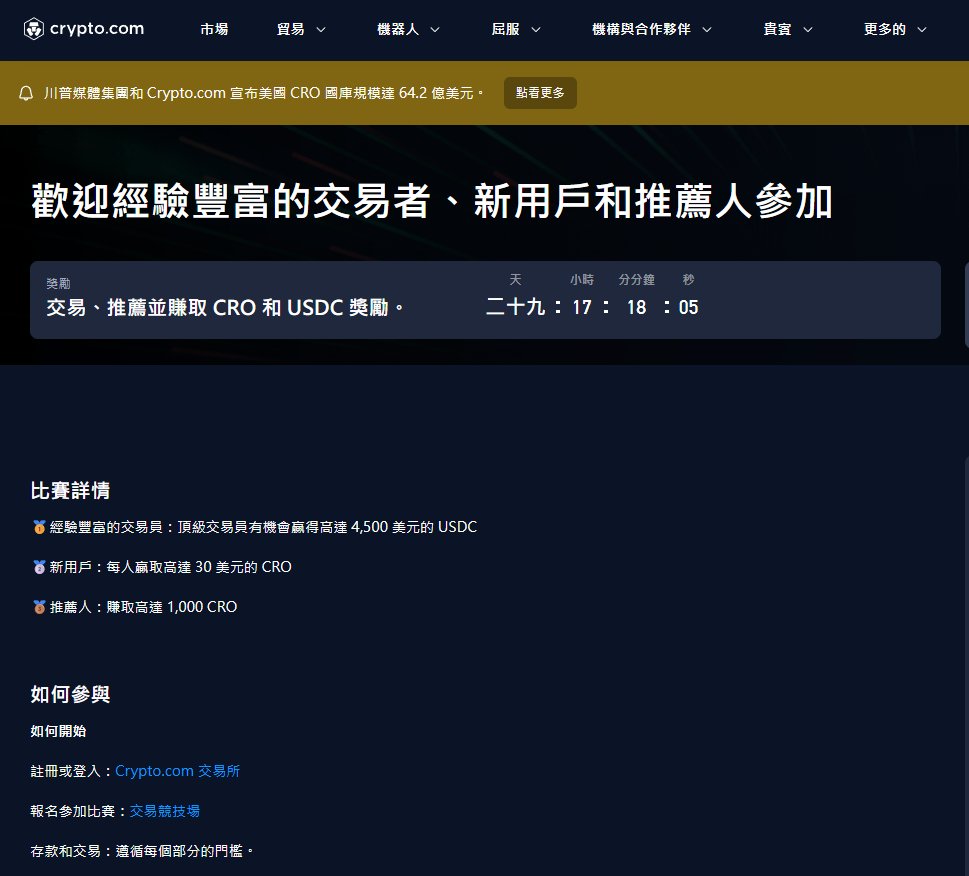Open the 機器人 navigation menu
This screenshot has height=876, width=969.
(x=408, y=30)
